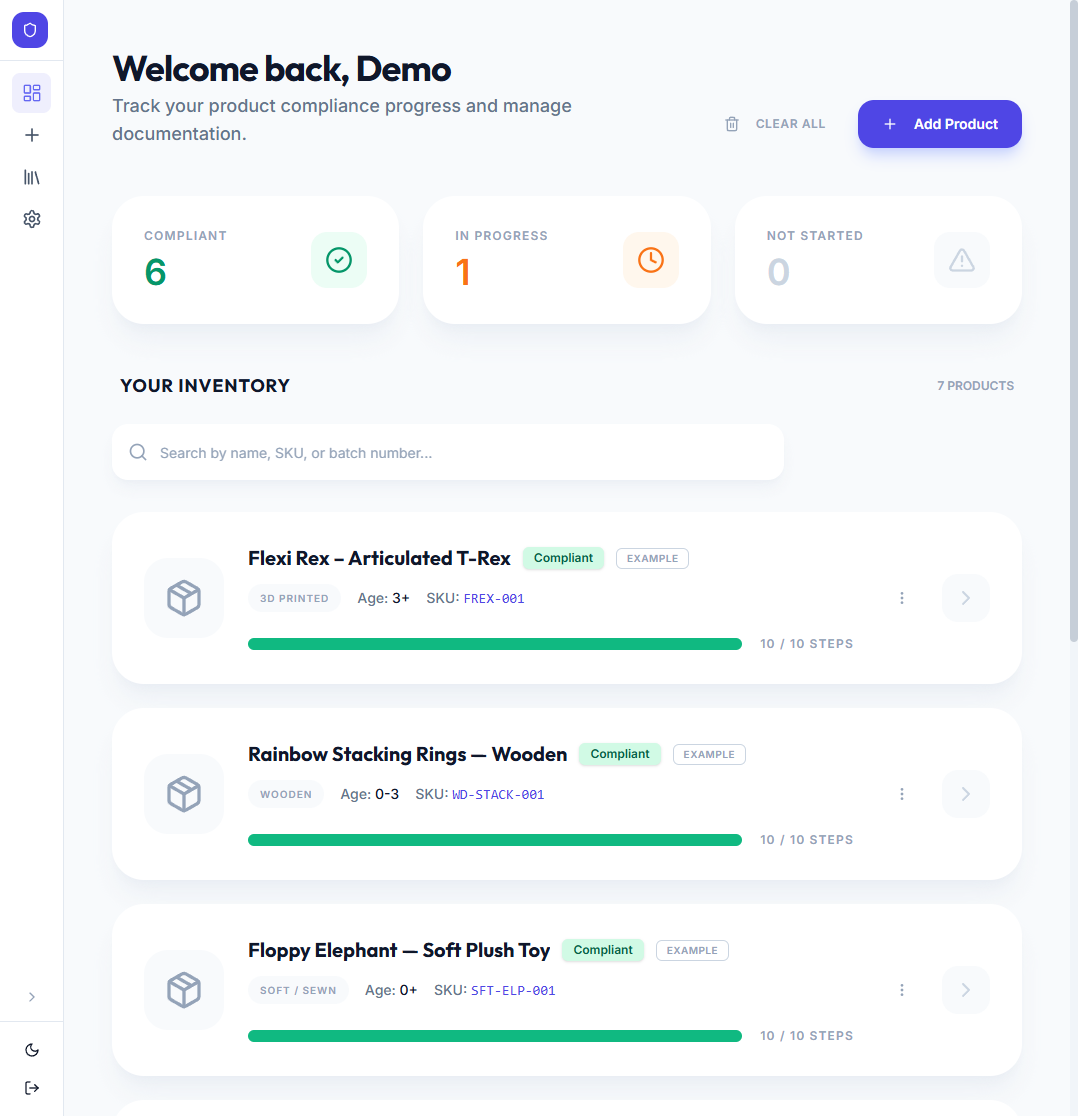Select the Compliant count 6

155,272
